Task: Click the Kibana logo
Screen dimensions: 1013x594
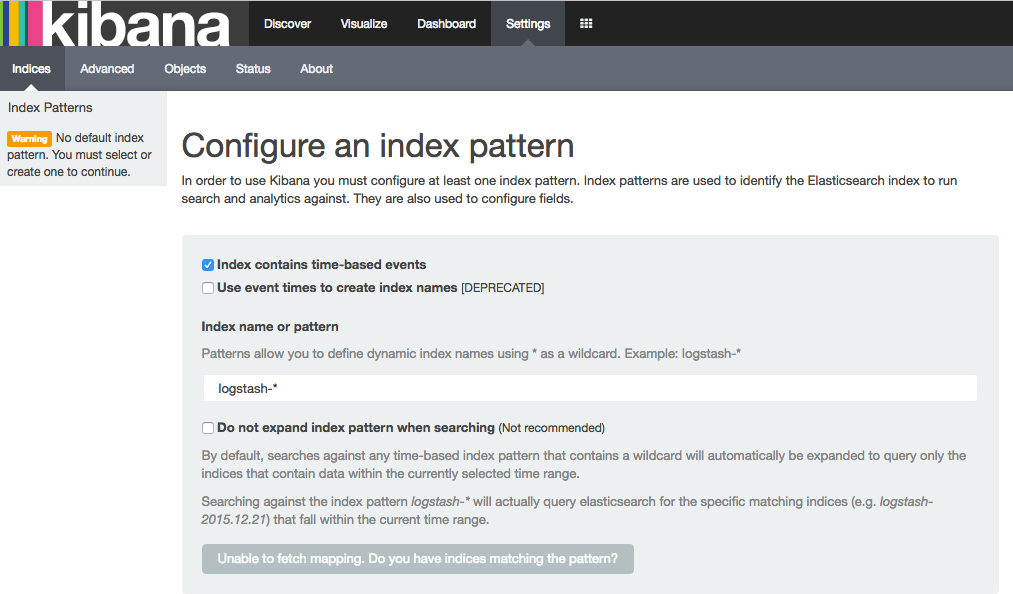Action: tap(115, 24)
